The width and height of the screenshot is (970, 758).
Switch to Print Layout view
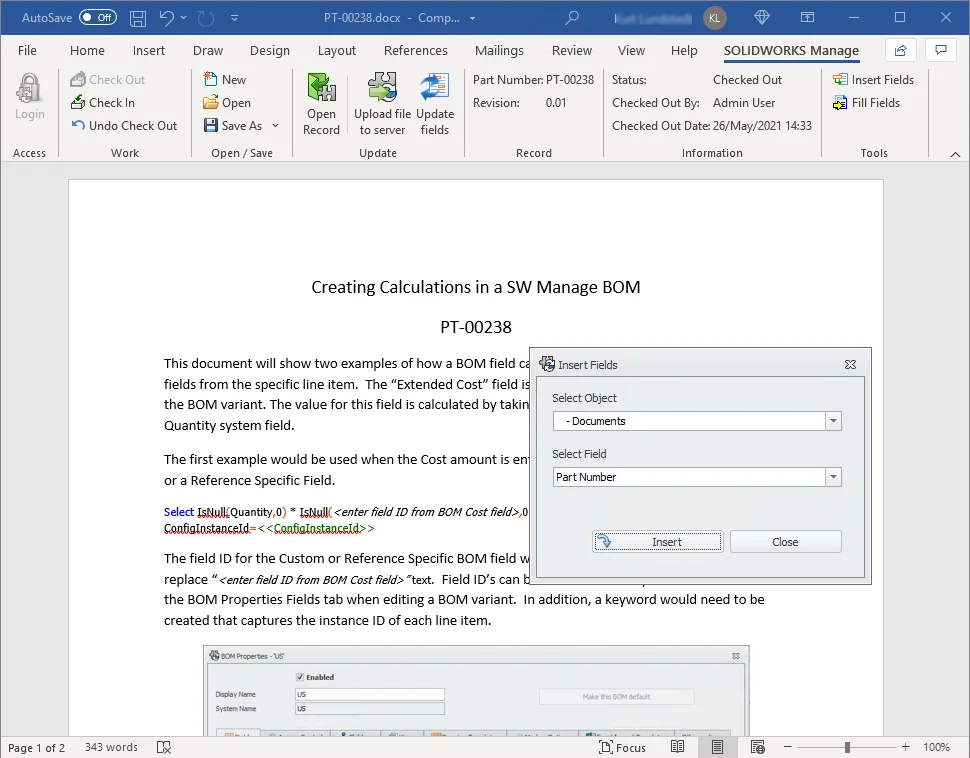(x=717, y=747)
